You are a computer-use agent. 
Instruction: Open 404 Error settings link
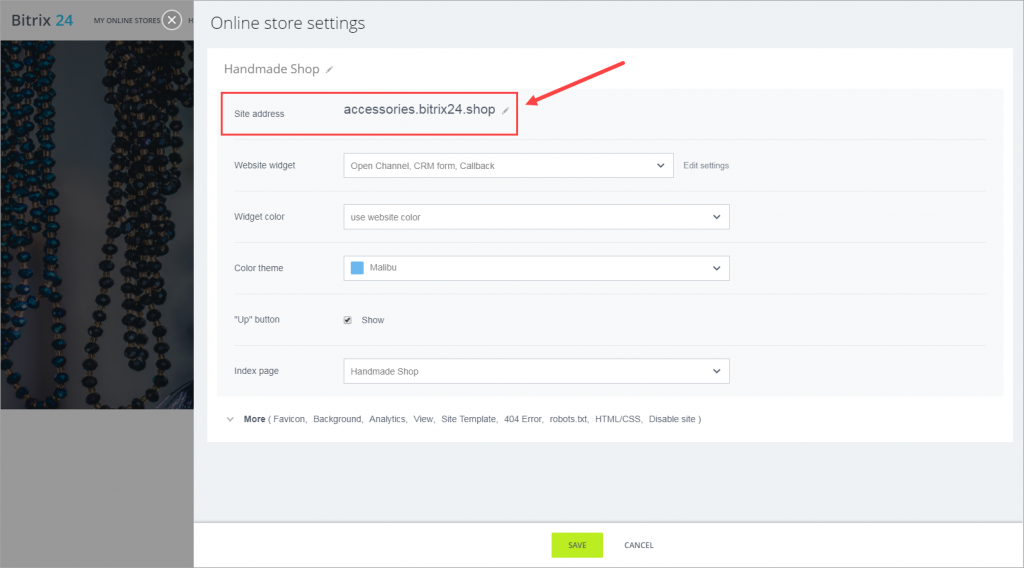522,419
